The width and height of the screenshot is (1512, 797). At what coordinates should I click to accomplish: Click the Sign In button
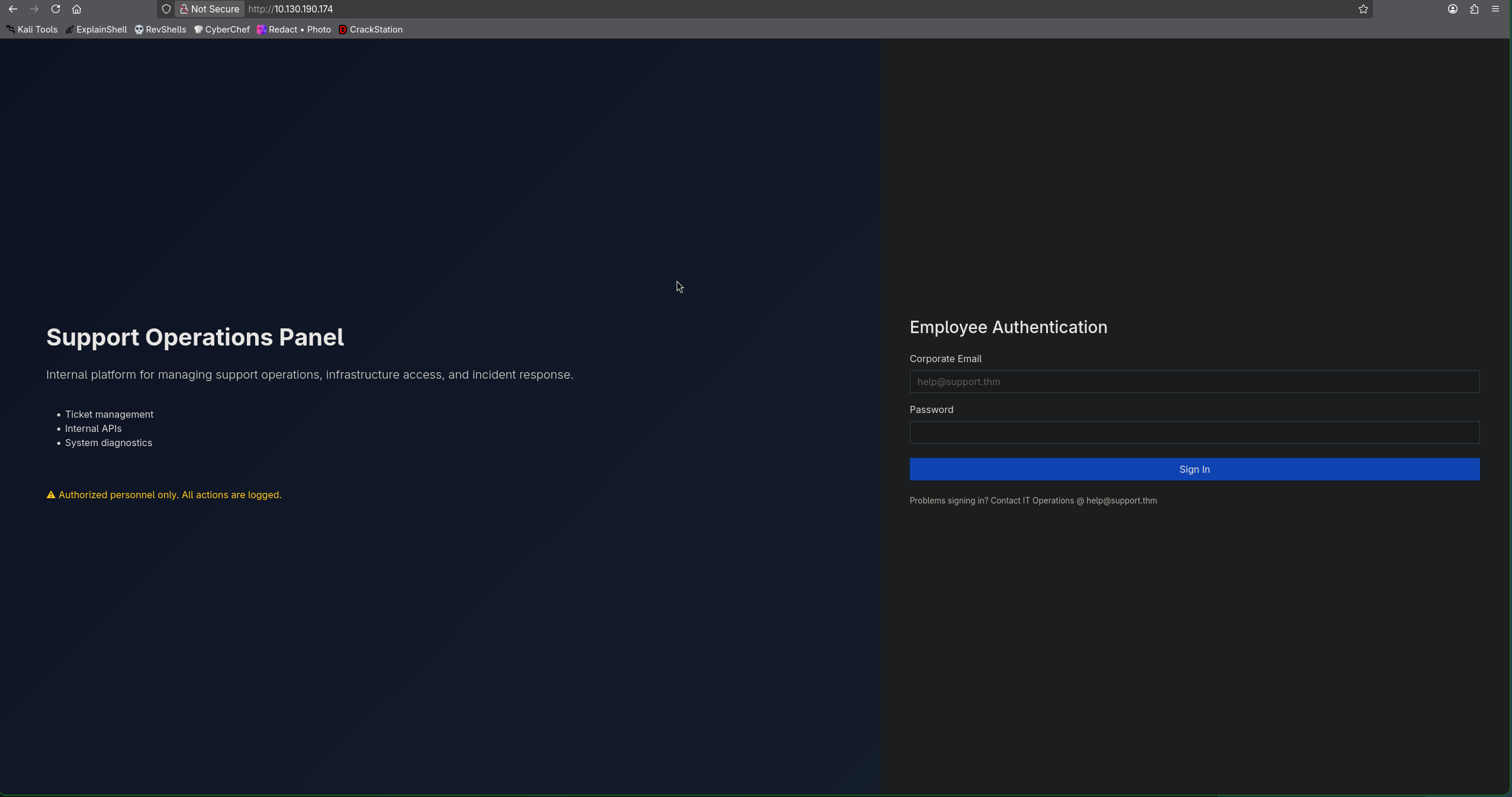1195,469
